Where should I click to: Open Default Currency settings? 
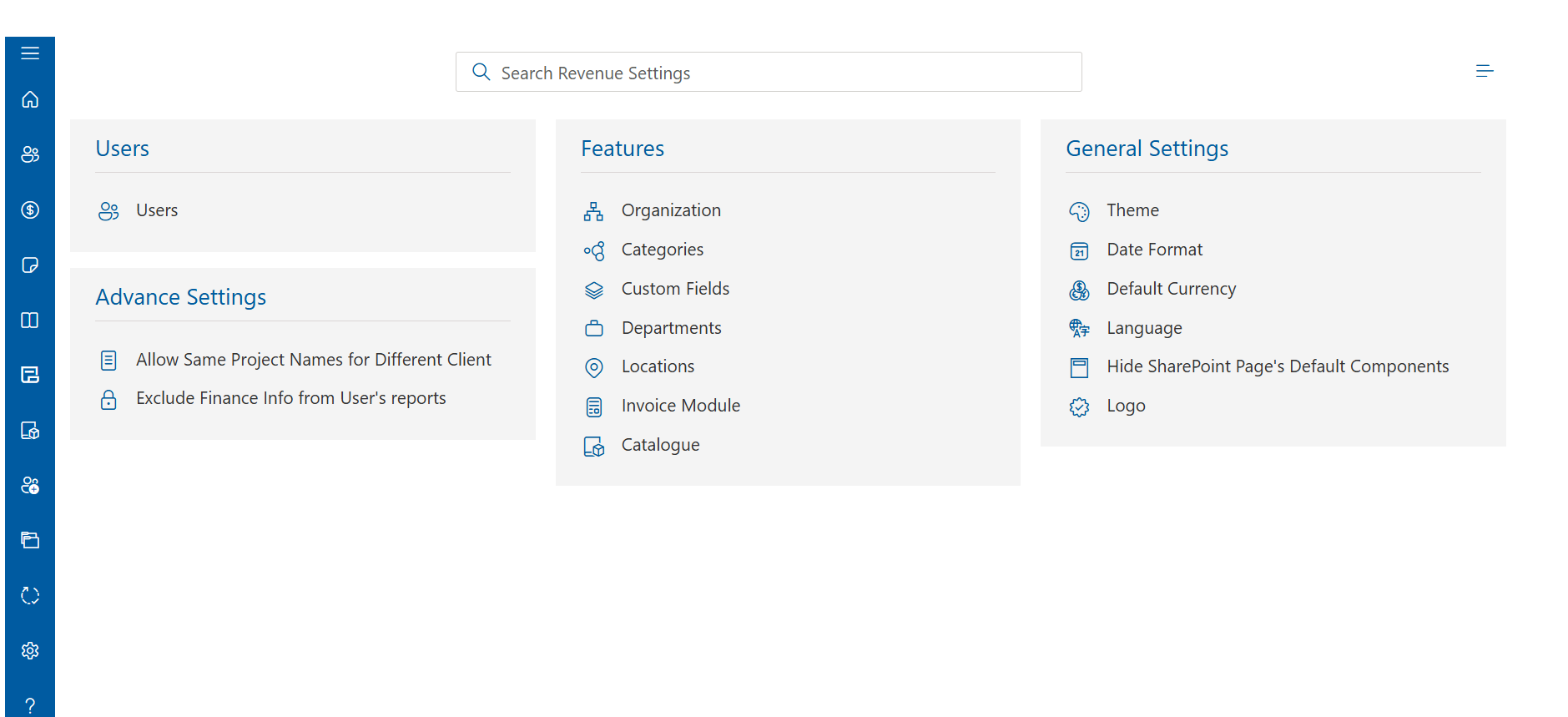coord(1172,289)
